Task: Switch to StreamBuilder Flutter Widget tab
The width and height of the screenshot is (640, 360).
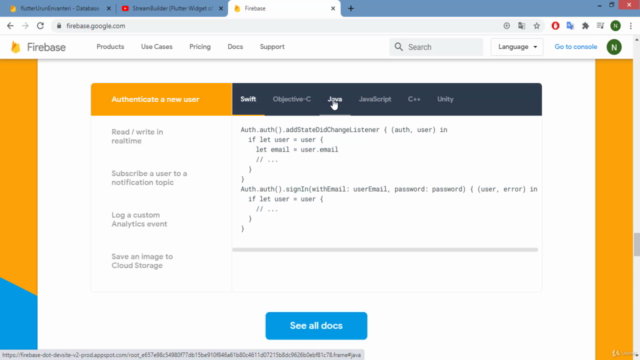Action: click(x=171, y=8)
